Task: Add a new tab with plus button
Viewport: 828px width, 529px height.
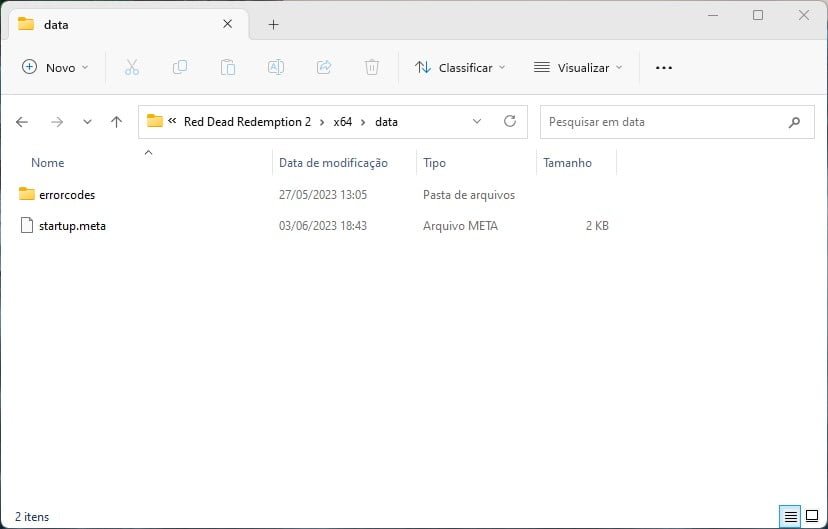Action: (274, 24)
